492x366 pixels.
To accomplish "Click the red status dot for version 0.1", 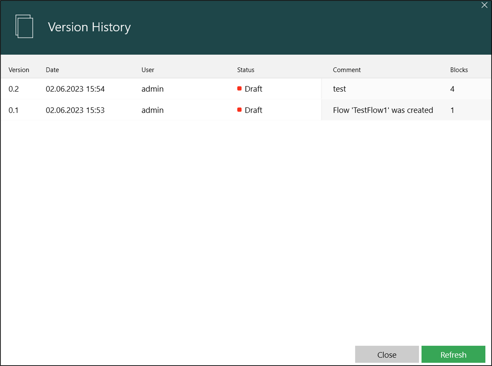I will coord(239,110).
